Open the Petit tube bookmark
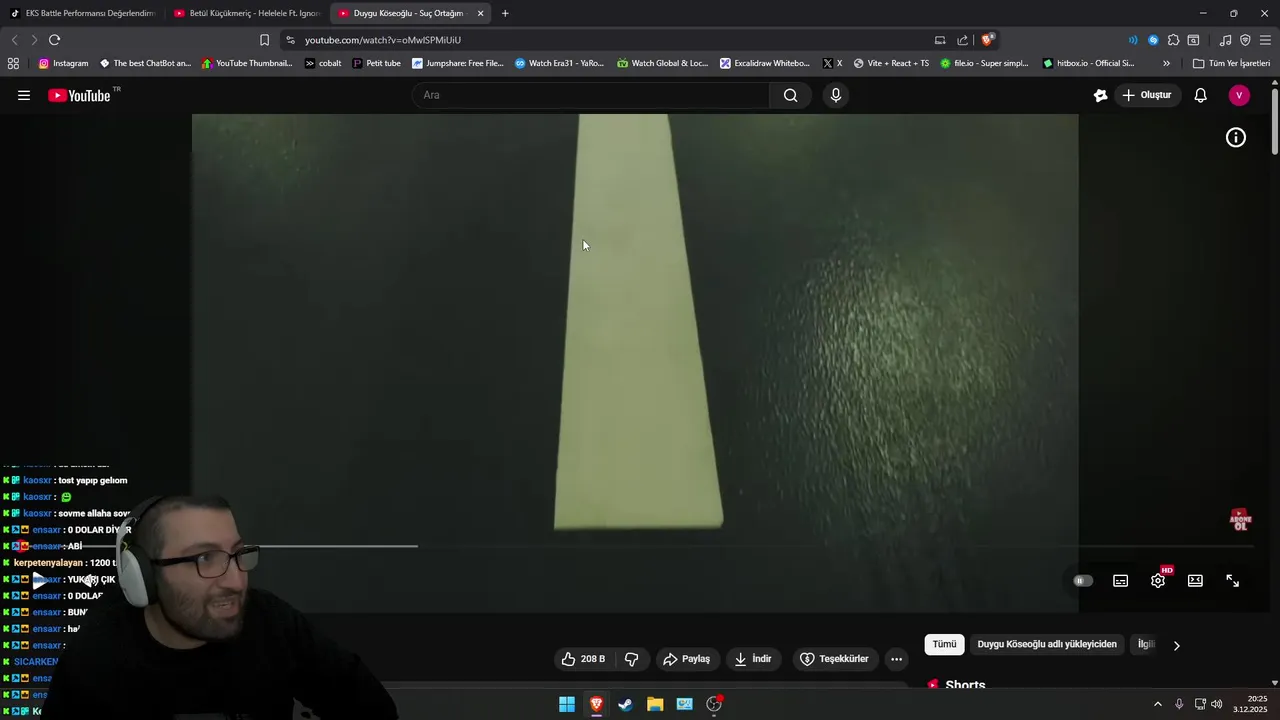 point(376,63)
